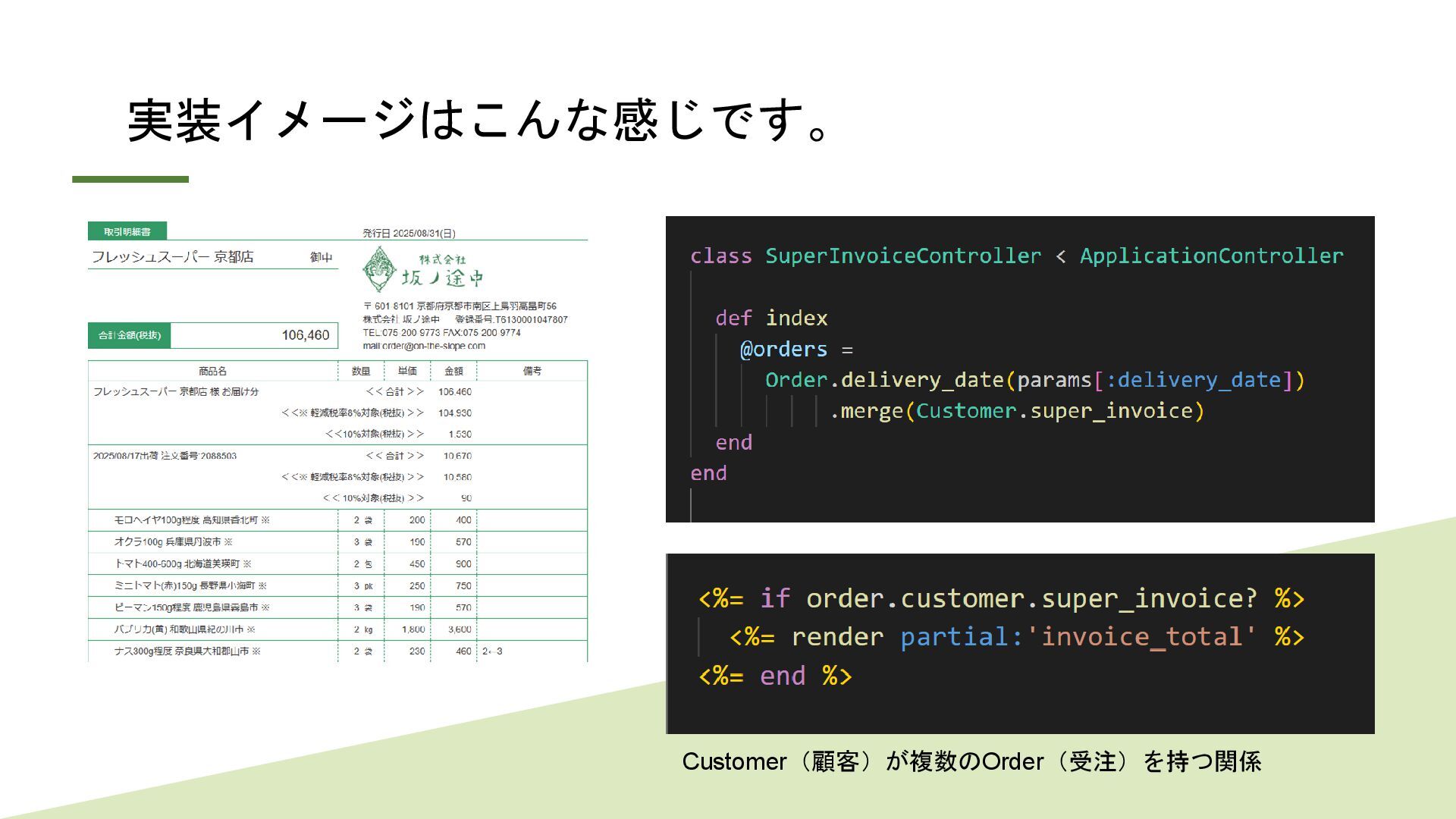Click the フレッシュスーパー 京都店 customer name
This screenshot has width=1456, height=819.
coord(173,257)
